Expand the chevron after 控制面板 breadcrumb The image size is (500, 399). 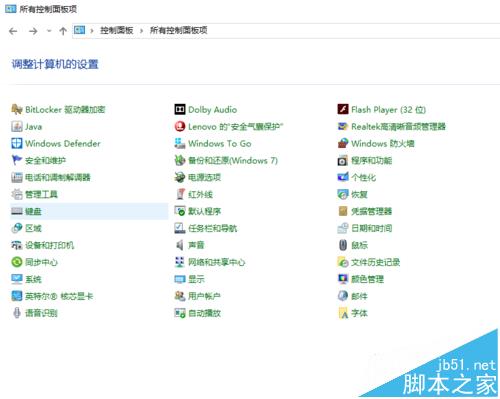click(x=141, y=31)
